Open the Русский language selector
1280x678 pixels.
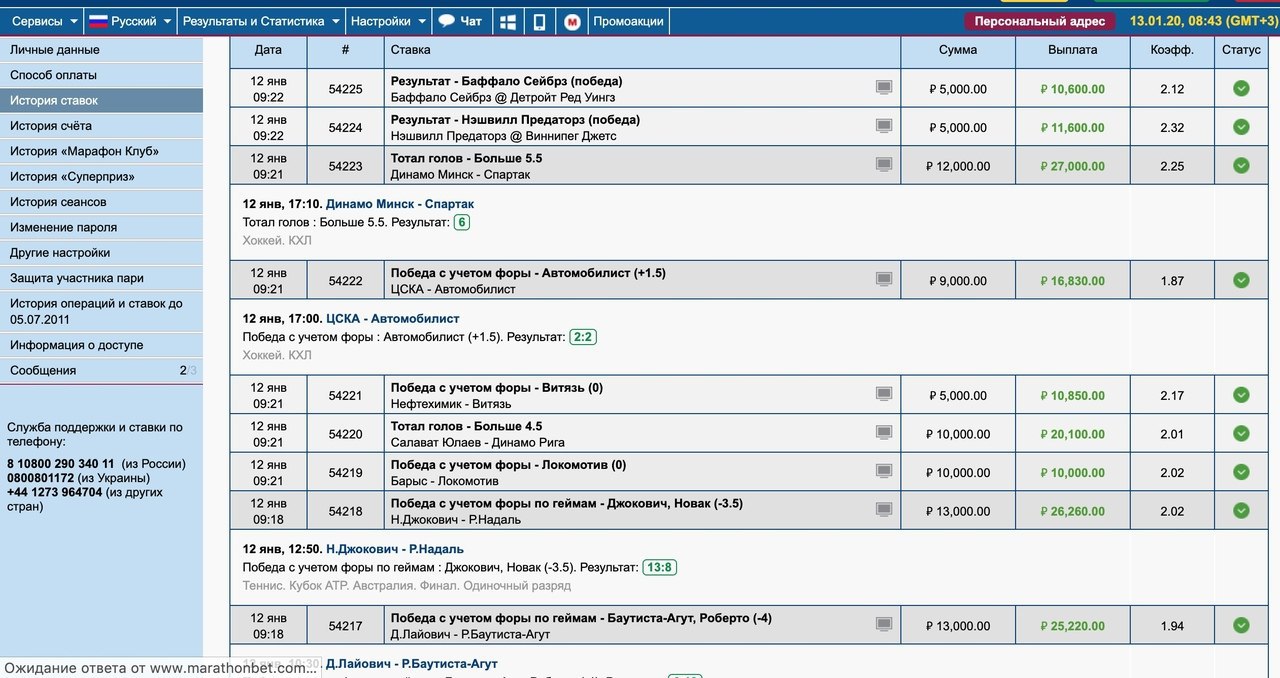128,21
